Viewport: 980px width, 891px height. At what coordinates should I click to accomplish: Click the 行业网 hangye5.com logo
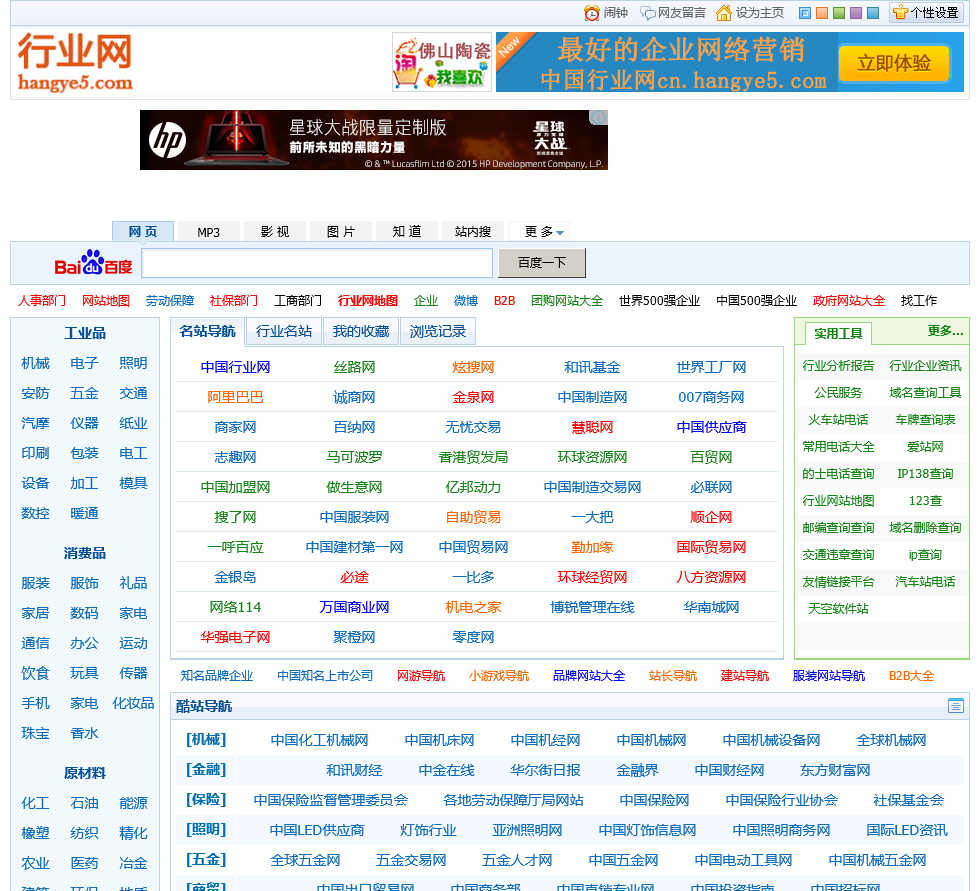75,62
